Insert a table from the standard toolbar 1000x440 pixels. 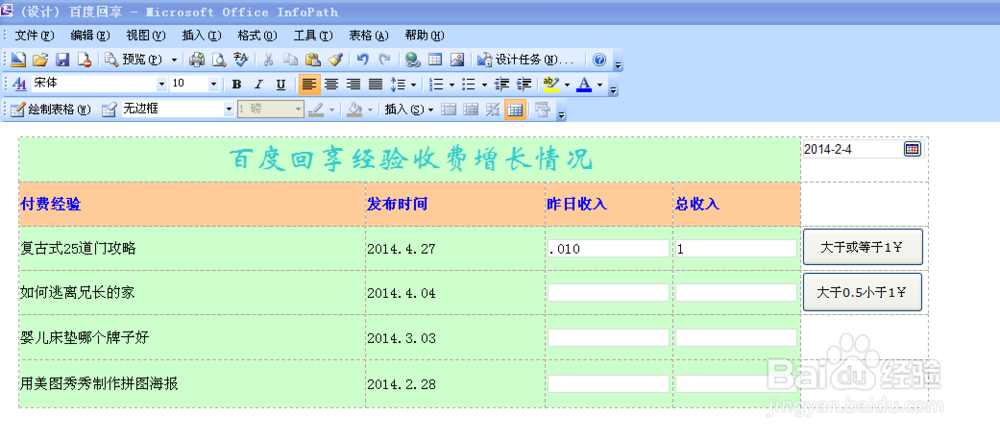(435, 60)
